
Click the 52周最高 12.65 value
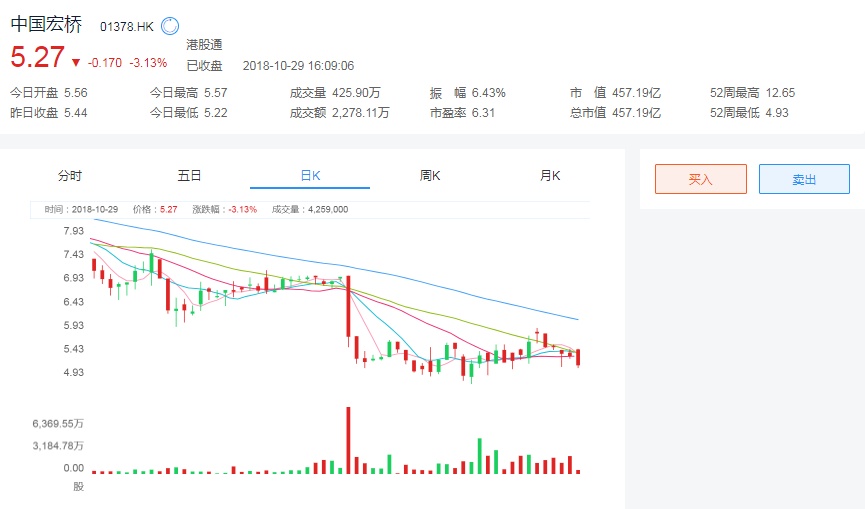(x=780, y=93)
